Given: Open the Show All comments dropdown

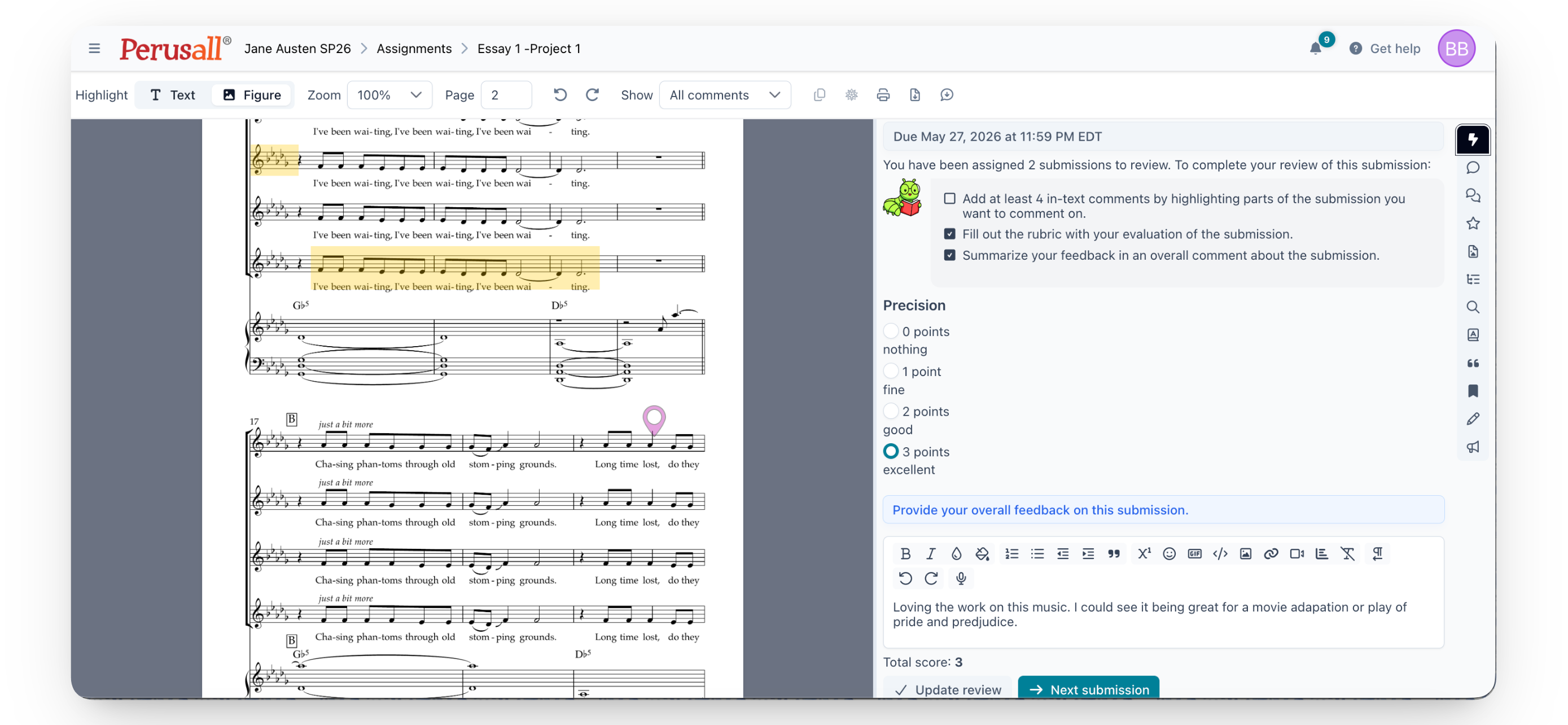Looking at the screenshot, I should 725,95.
